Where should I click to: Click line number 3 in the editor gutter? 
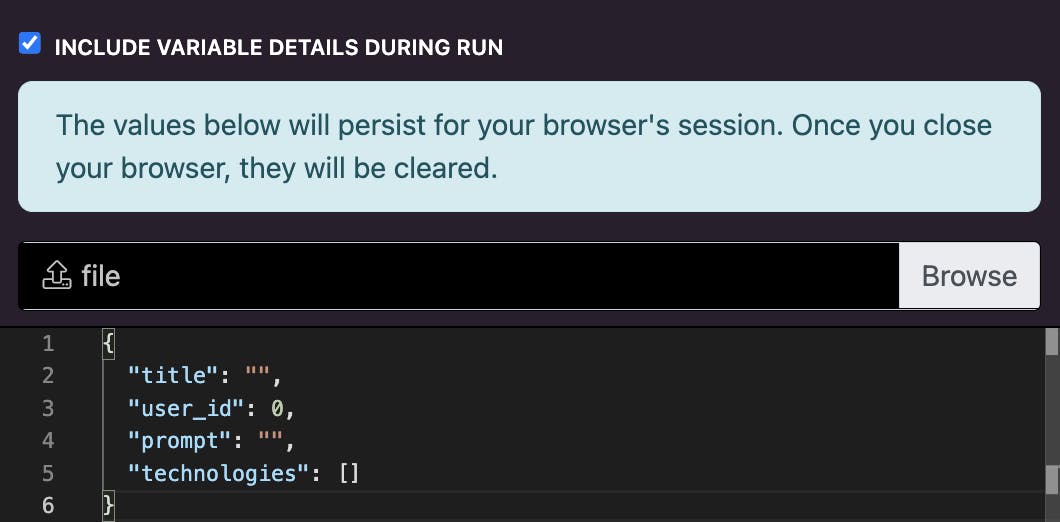coord(47,408)
